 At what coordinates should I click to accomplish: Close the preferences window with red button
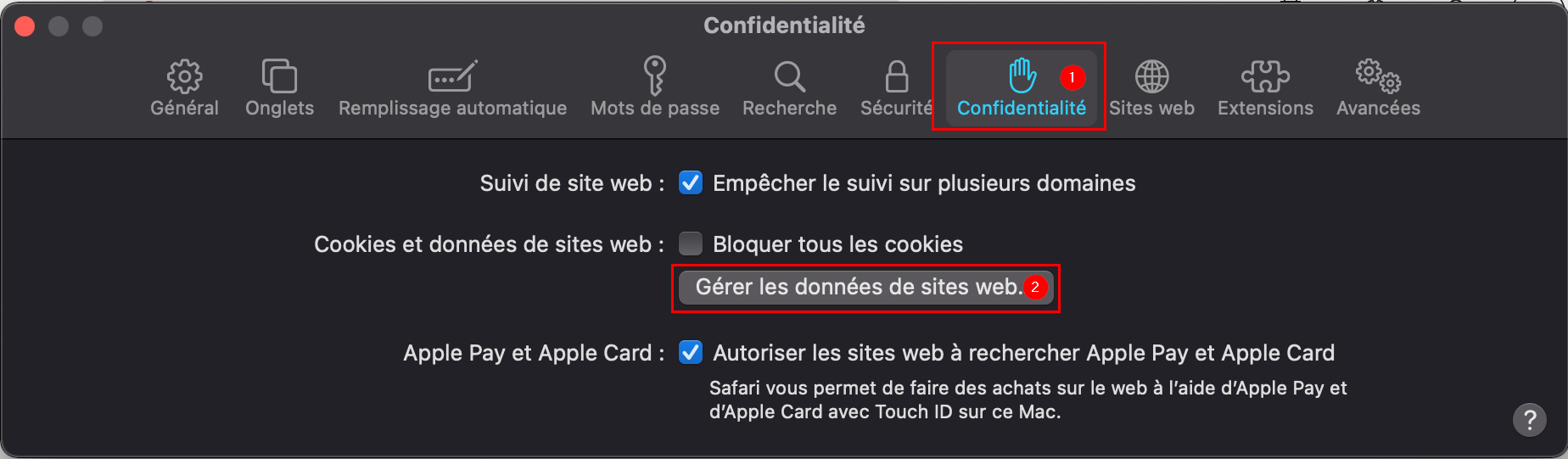[25, 26]
